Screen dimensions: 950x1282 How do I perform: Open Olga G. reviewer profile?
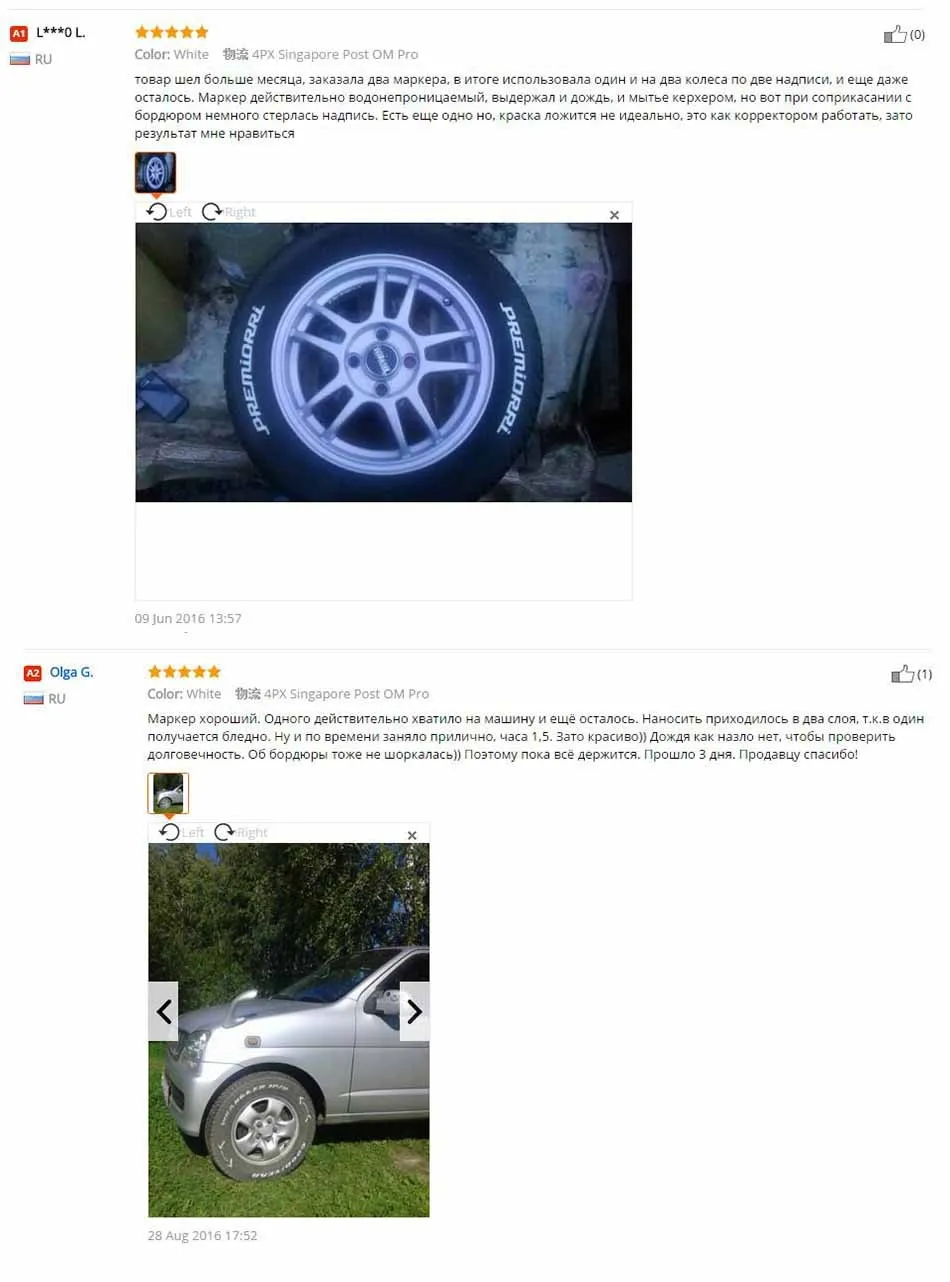pos(71,672)
